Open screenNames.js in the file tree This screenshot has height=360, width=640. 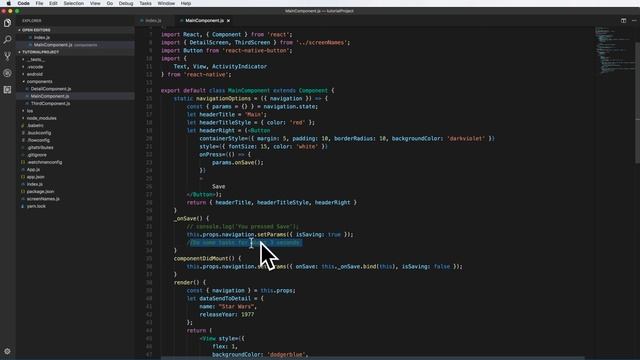tap(43, 199)
